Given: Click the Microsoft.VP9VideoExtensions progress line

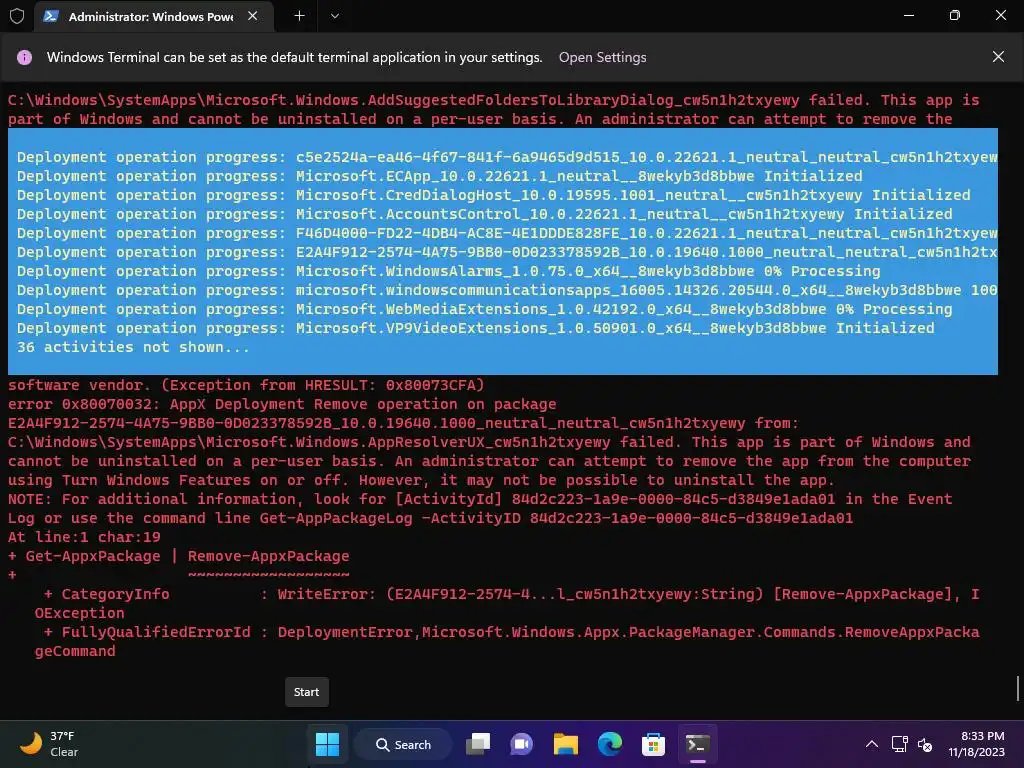Looking at the screenshot, I should point(475,328).
